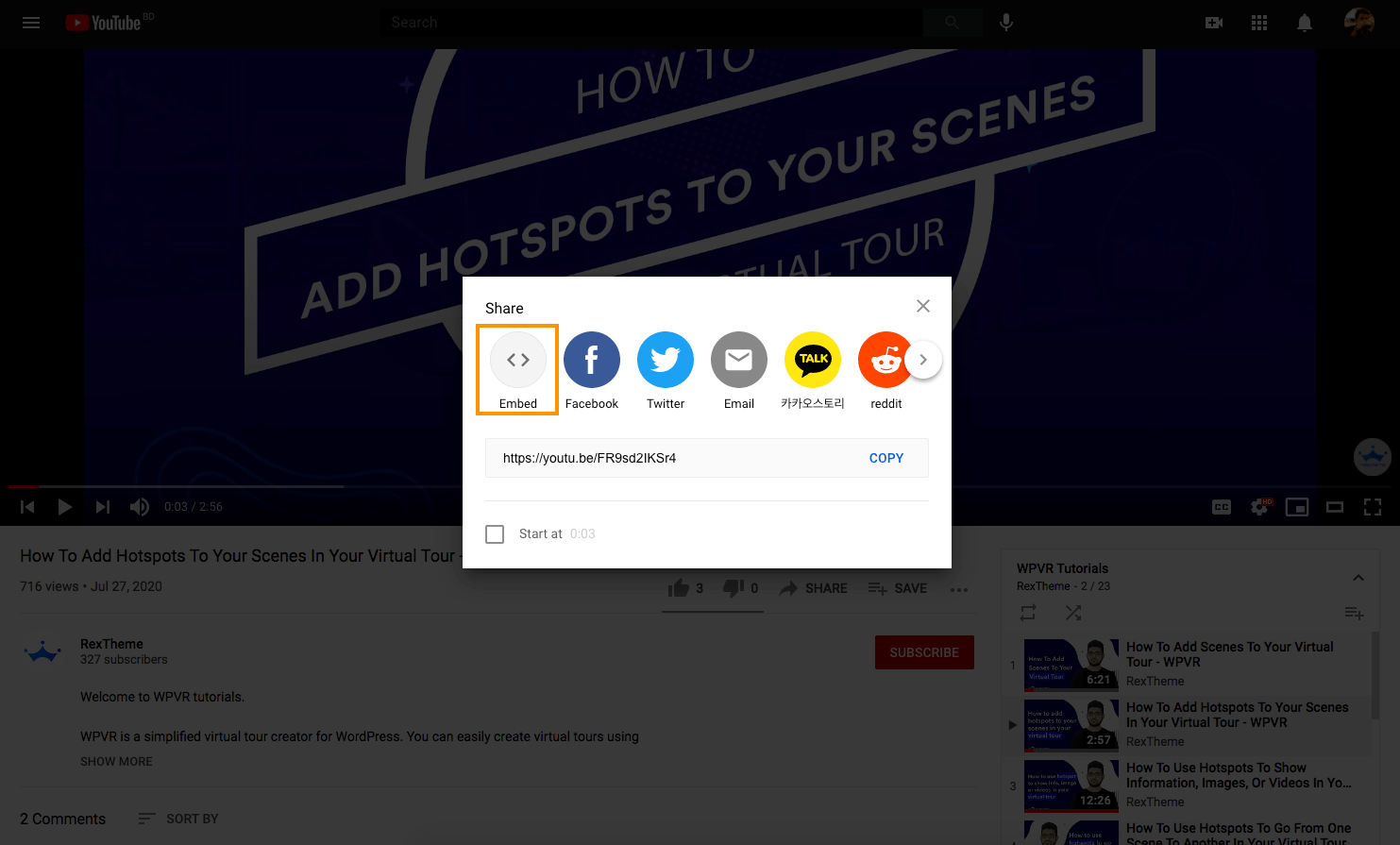Skip to previous video in player
The width and height of the screenshot is (1400, 845).
[27, 507]
